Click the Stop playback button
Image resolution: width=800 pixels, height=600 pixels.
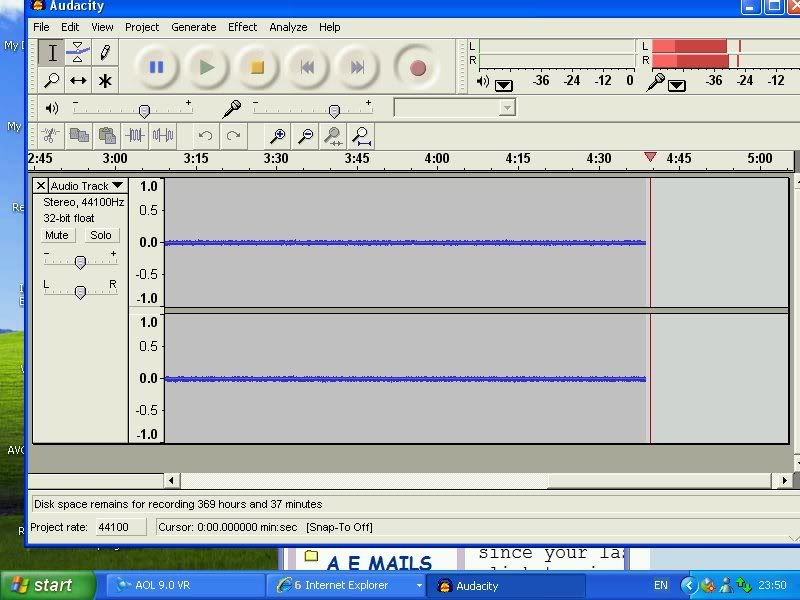pos(257,67)
